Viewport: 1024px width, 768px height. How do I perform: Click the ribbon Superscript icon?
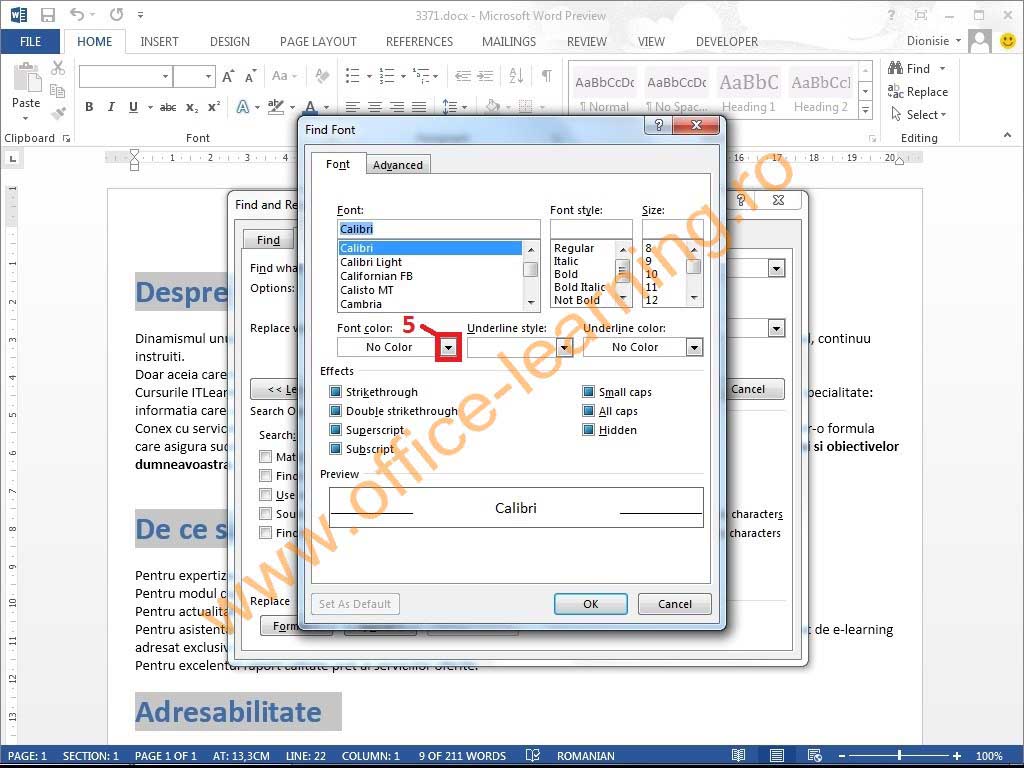tap(214, 107)
